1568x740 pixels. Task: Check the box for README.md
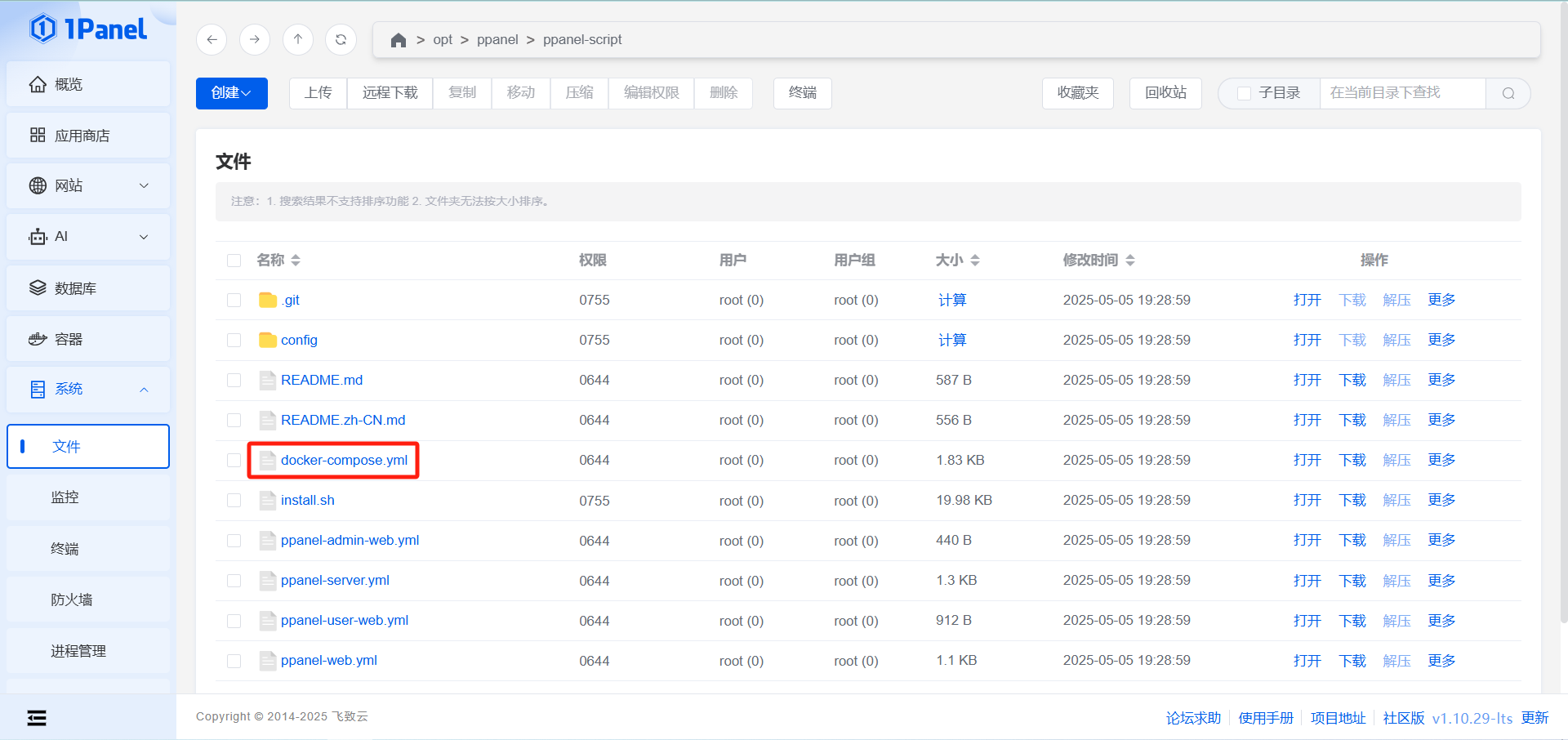[x=234, y=380]
